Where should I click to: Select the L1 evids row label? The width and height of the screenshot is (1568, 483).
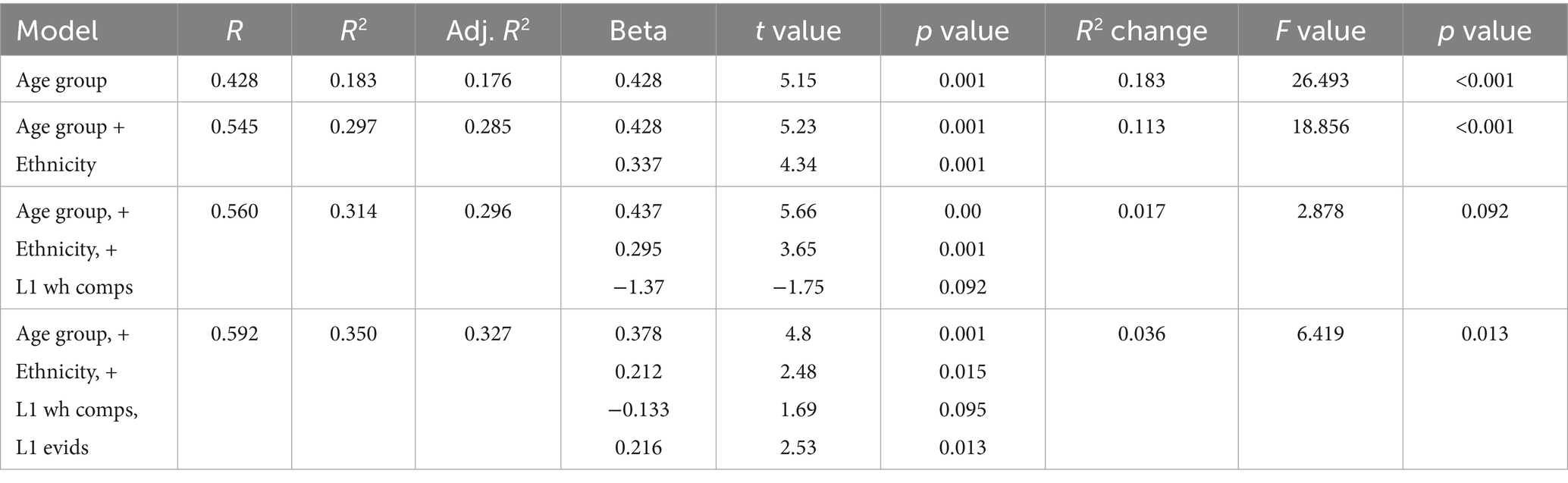pyautogui.click(x=52, y=447)
